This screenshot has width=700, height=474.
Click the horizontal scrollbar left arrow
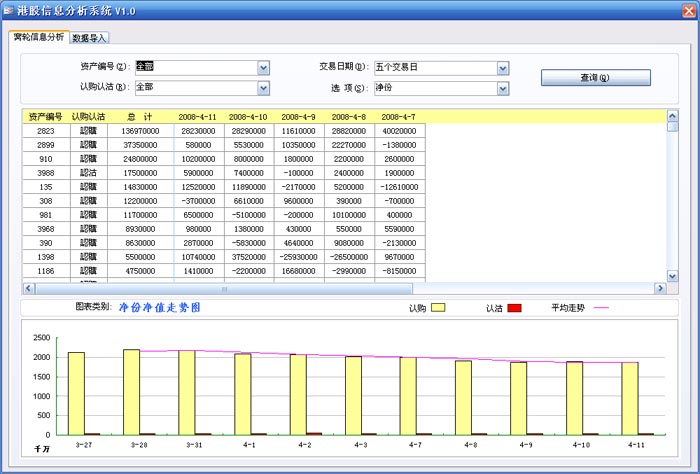29,288
